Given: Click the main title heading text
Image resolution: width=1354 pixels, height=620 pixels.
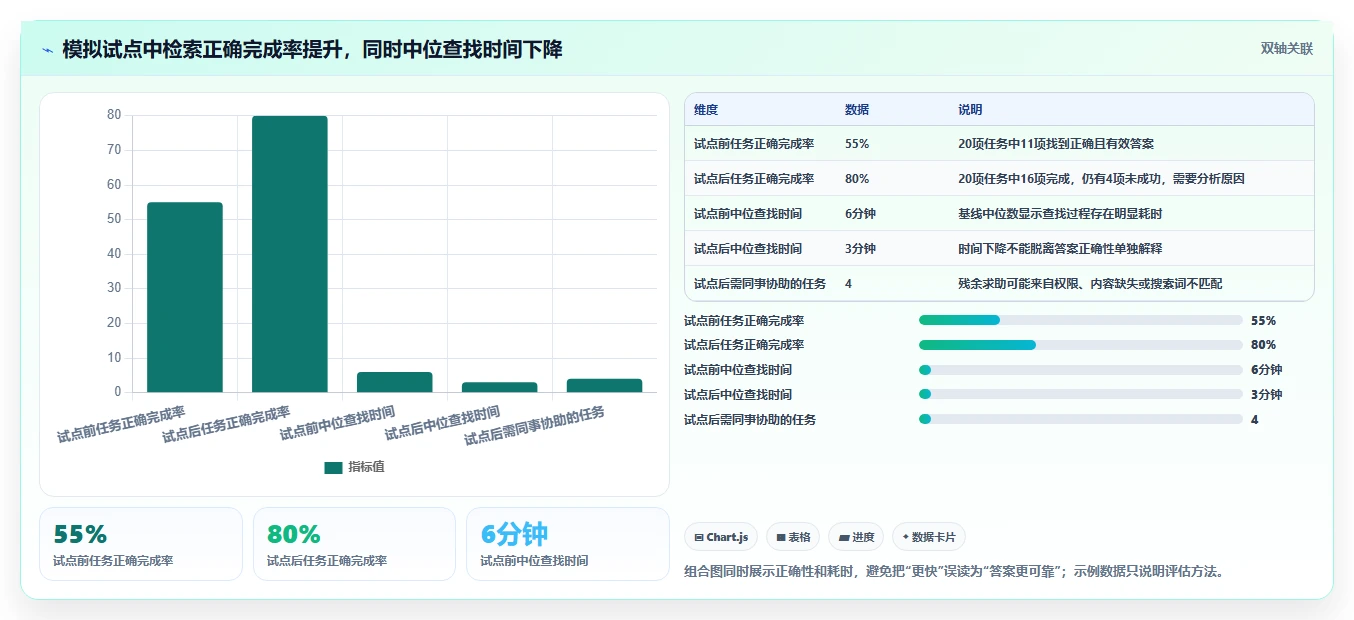Looking at the screenshot, I should [312, 50].
